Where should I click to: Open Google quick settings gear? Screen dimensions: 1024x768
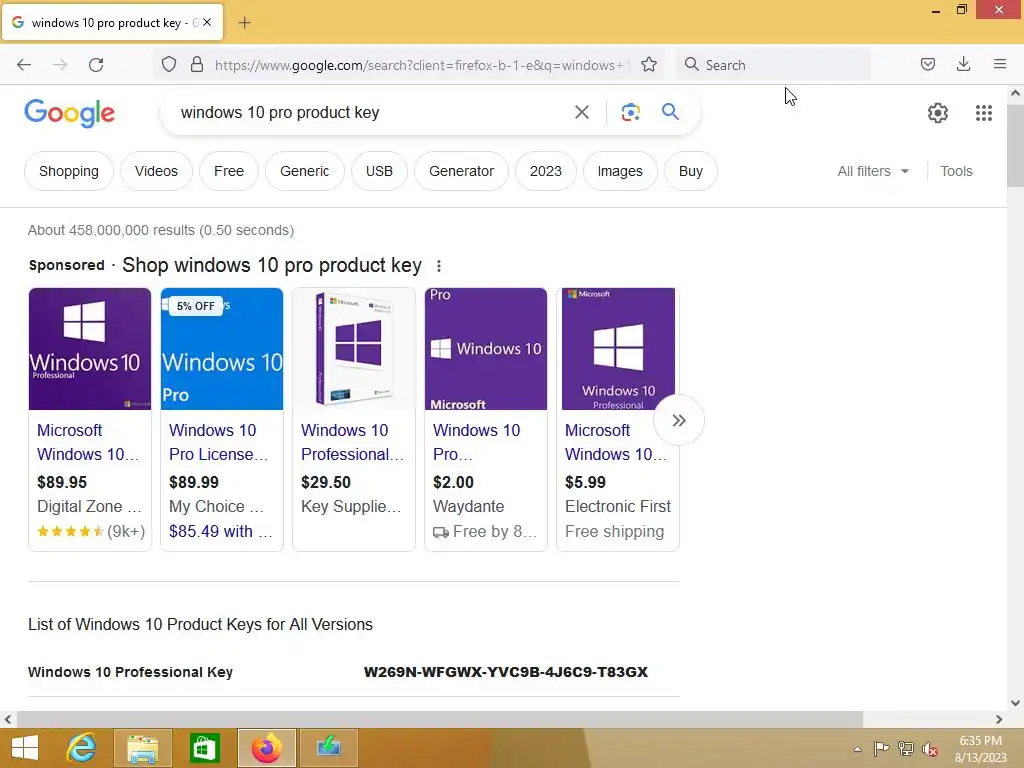pos(938,113)
